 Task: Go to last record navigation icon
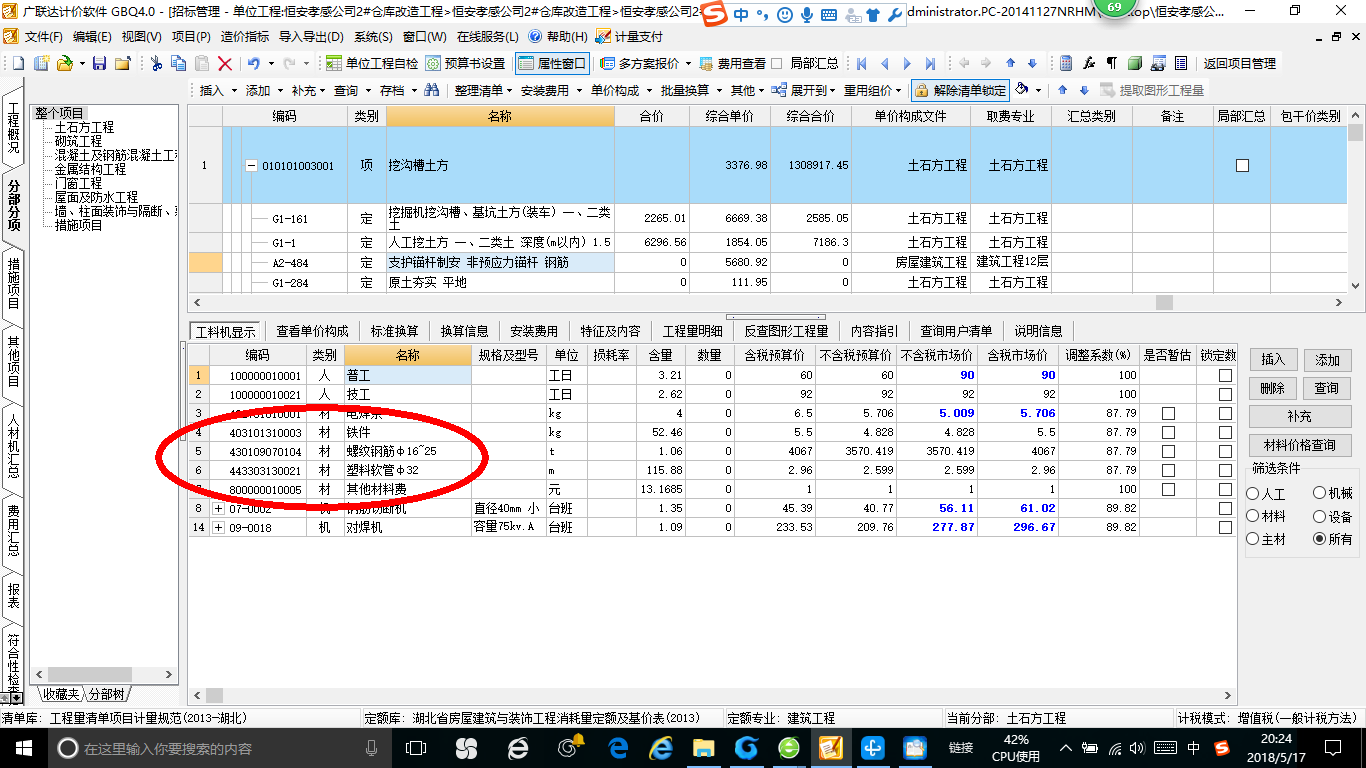(930, 63)
